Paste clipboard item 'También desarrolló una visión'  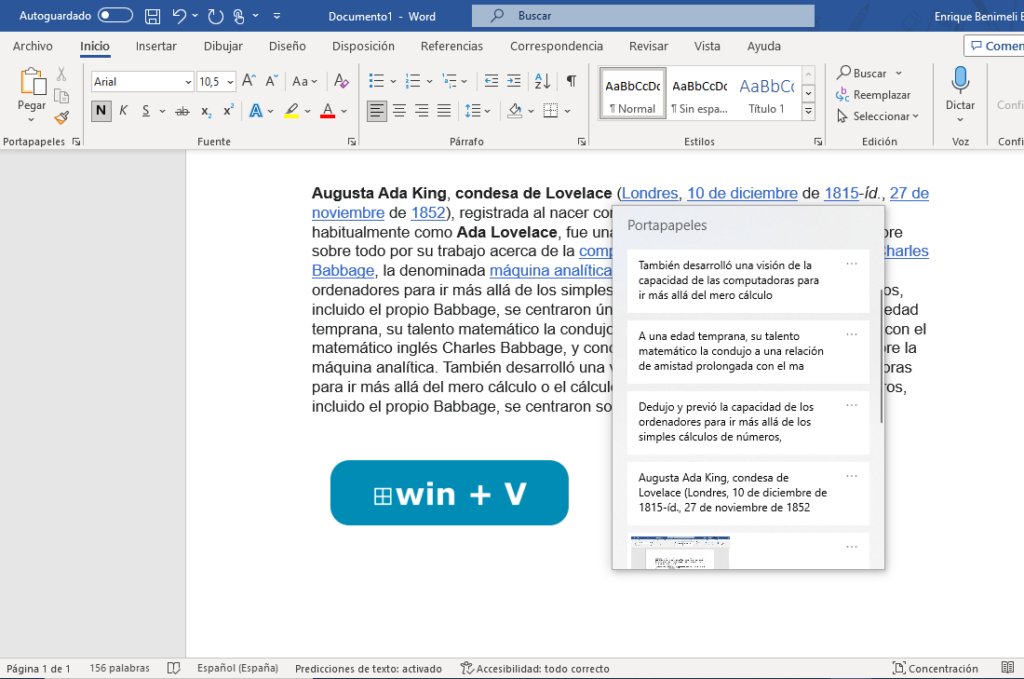(x=748, y=280)
